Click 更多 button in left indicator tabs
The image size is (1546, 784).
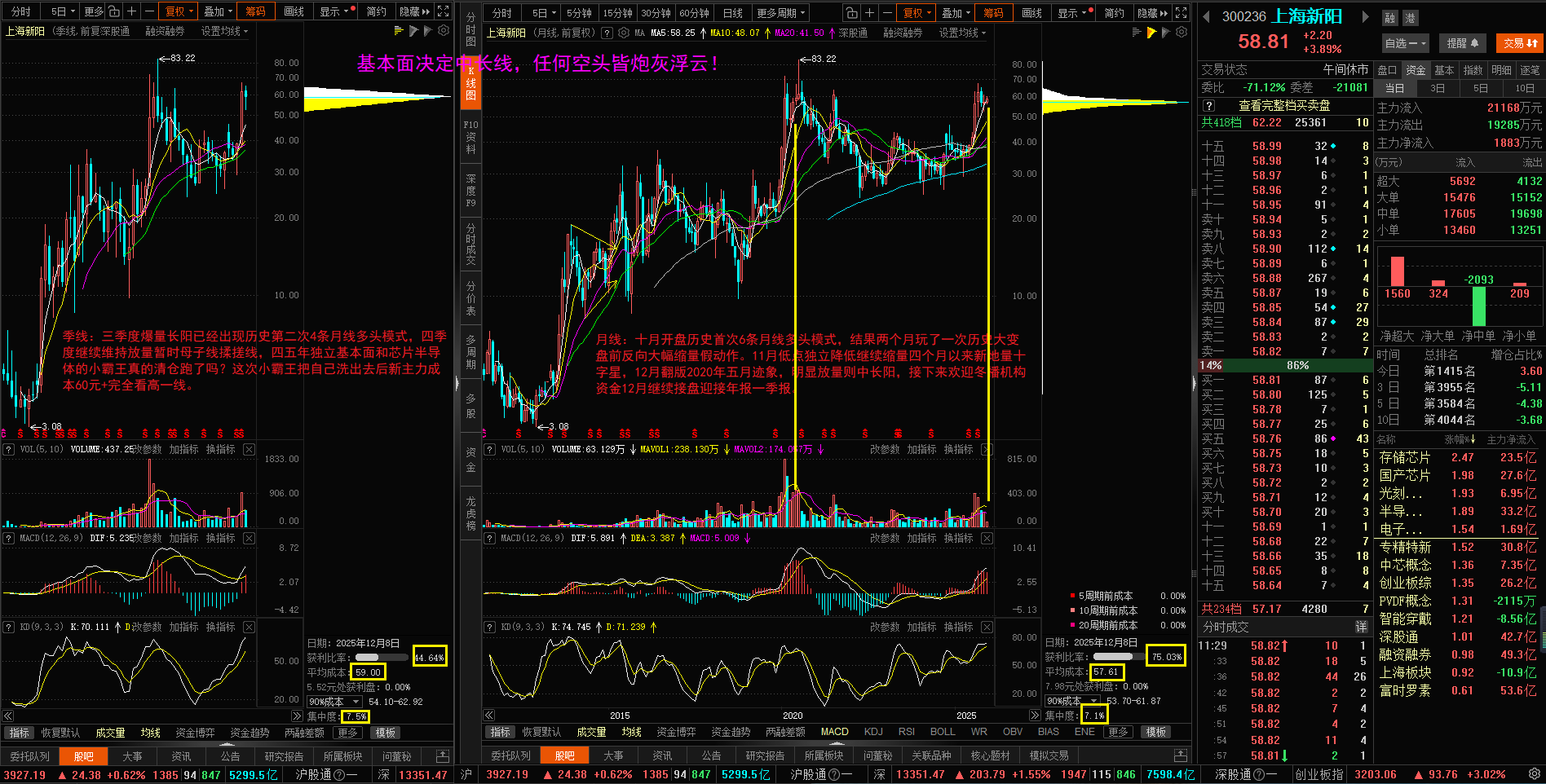[x=347, y=733]
